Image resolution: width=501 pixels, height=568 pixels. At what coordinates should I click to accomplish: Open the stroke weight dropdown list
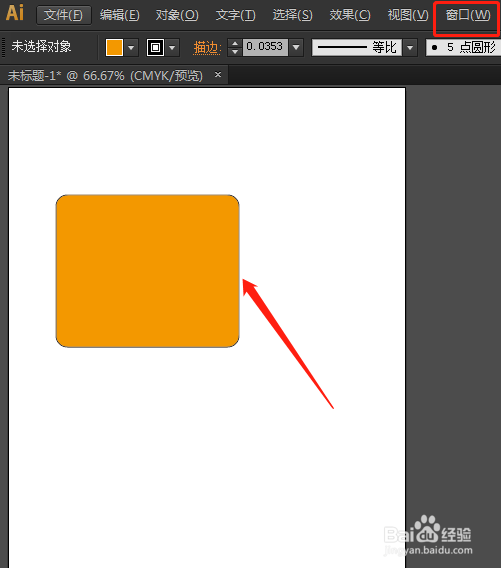click(x=296, y=47)
